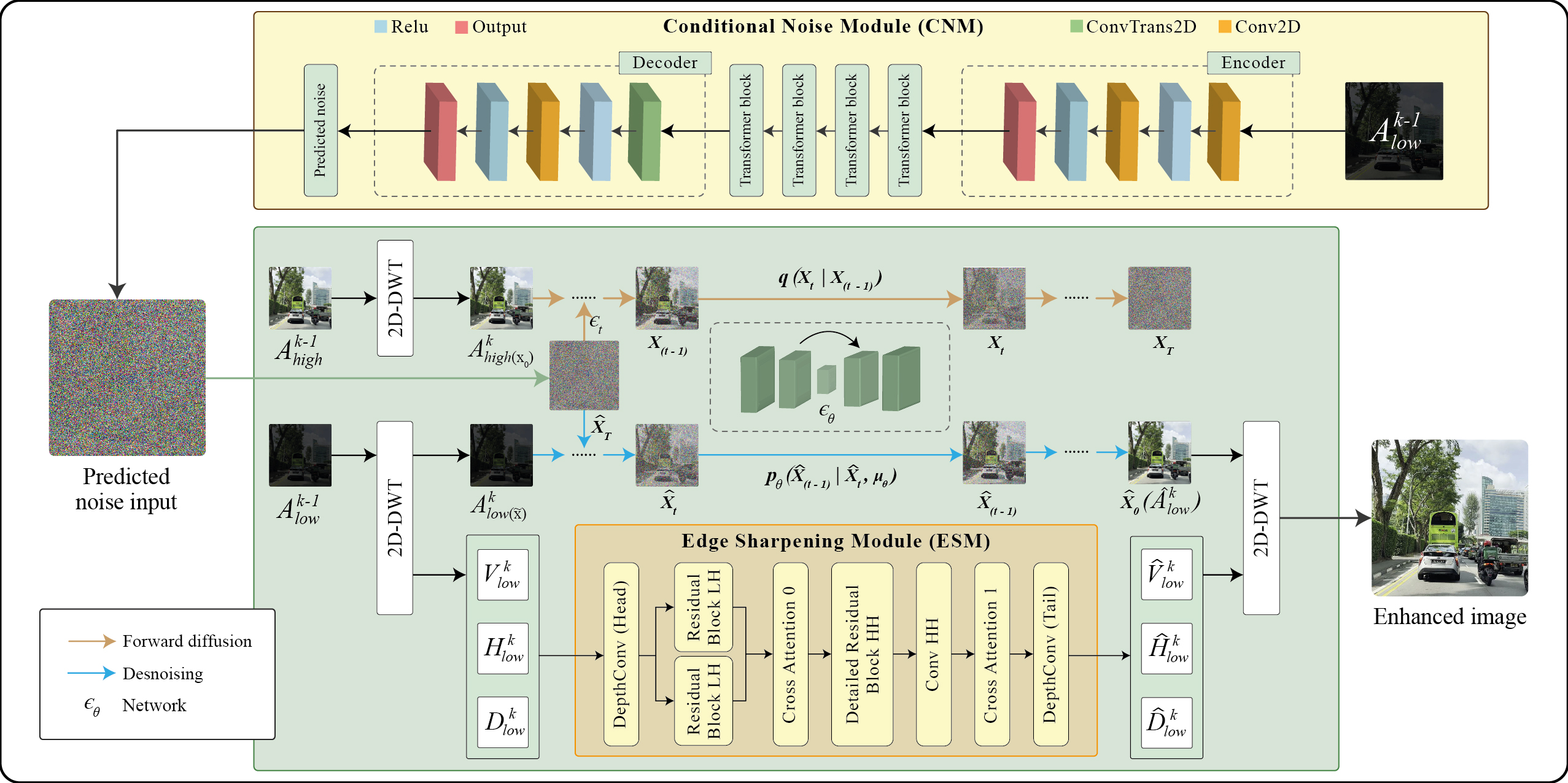The width and height of the screenshot is (1568, 783).
Task: Click the Encoder label box
Action: (1252, 63)
